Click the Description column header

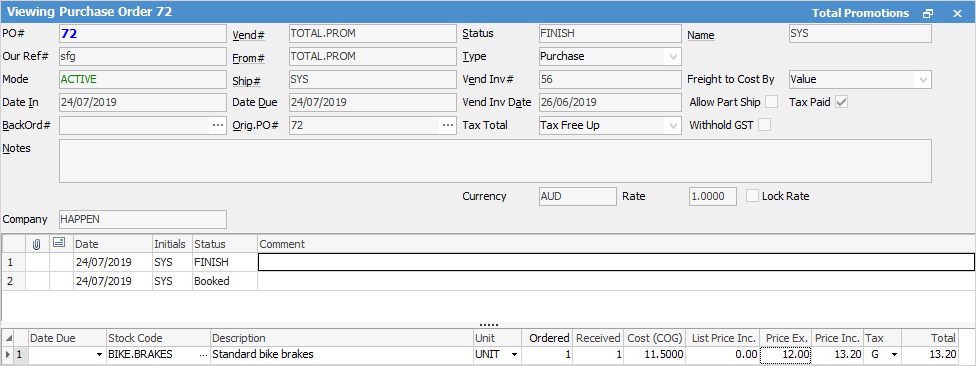pyautogui.click(x=342, y=338)
